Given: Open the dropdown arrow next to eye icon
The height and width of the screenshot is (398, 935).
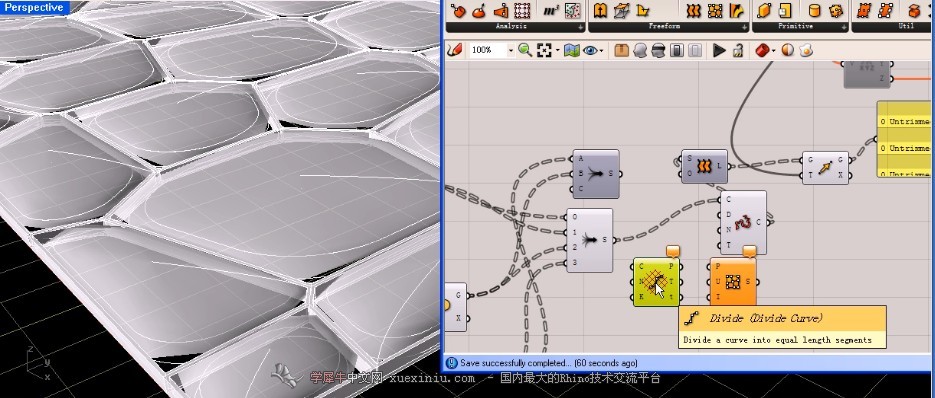Looking at the screenshot, I should 603,51.
